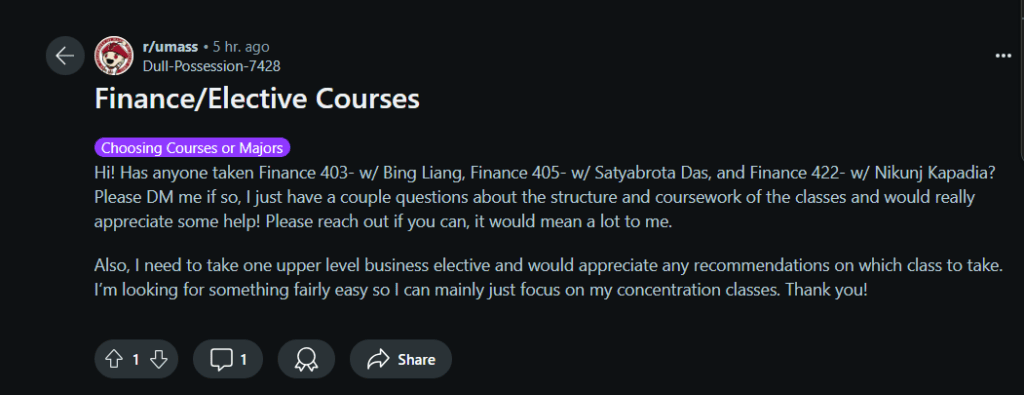The height and width of the screenshot is (395, 1024).
Task: Filter by Choosing Courses or Majors flair
Action: 192,148
